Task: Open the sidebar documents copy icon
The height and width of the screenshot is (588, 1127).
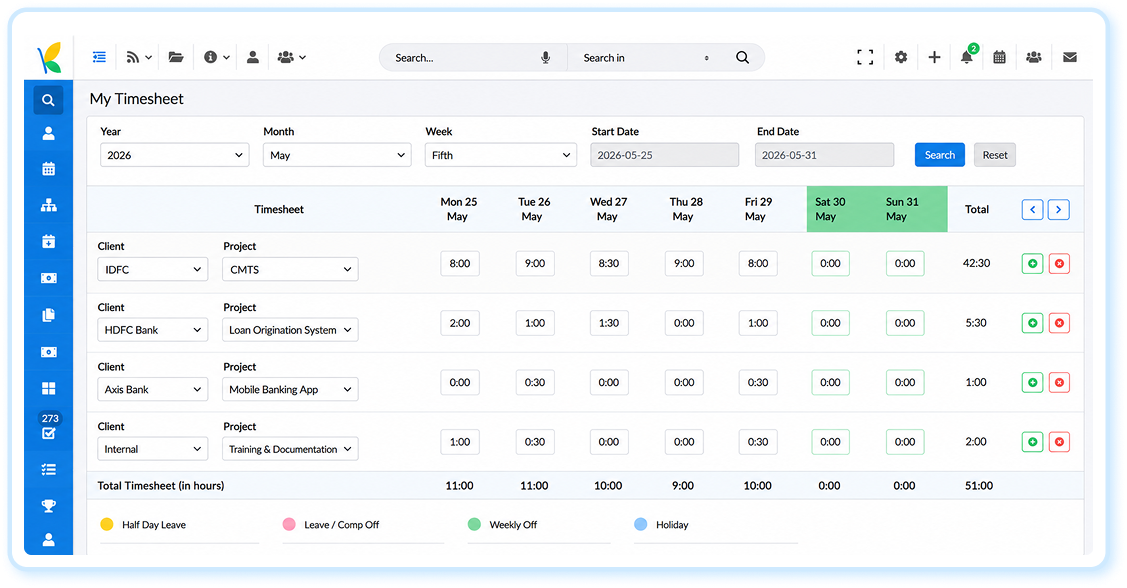Action: coord(48,315)
